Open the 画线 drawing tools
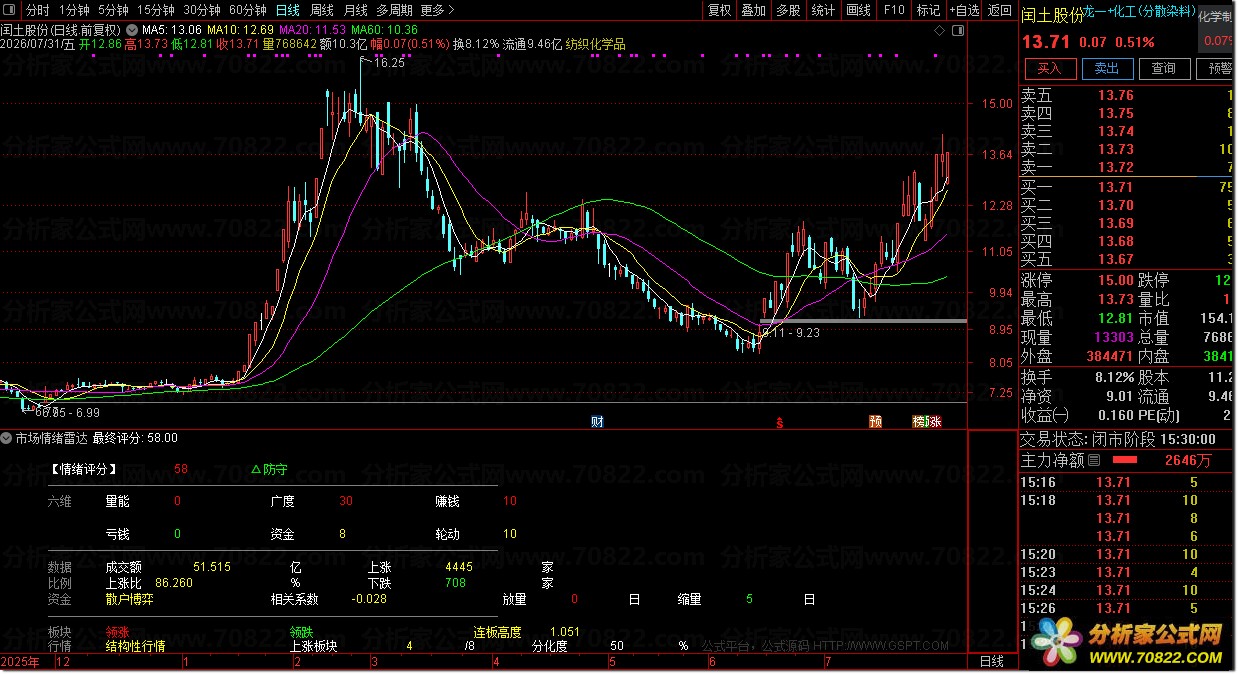Screen dimensions: 1239x674 point(858,10)
